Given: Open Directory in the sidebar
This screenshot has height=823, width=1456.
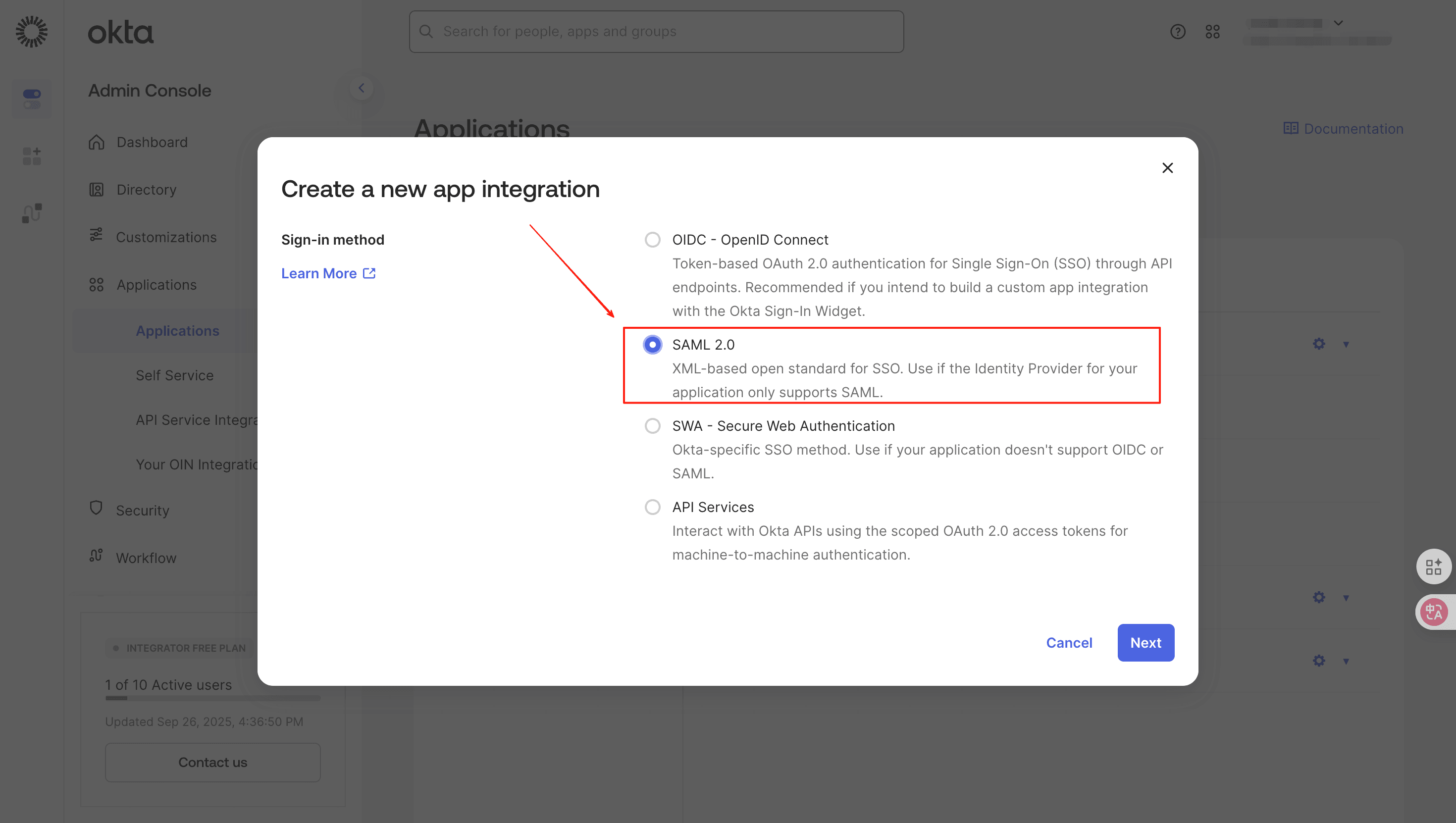Looking at the screenshot, I should pos(147,189).
